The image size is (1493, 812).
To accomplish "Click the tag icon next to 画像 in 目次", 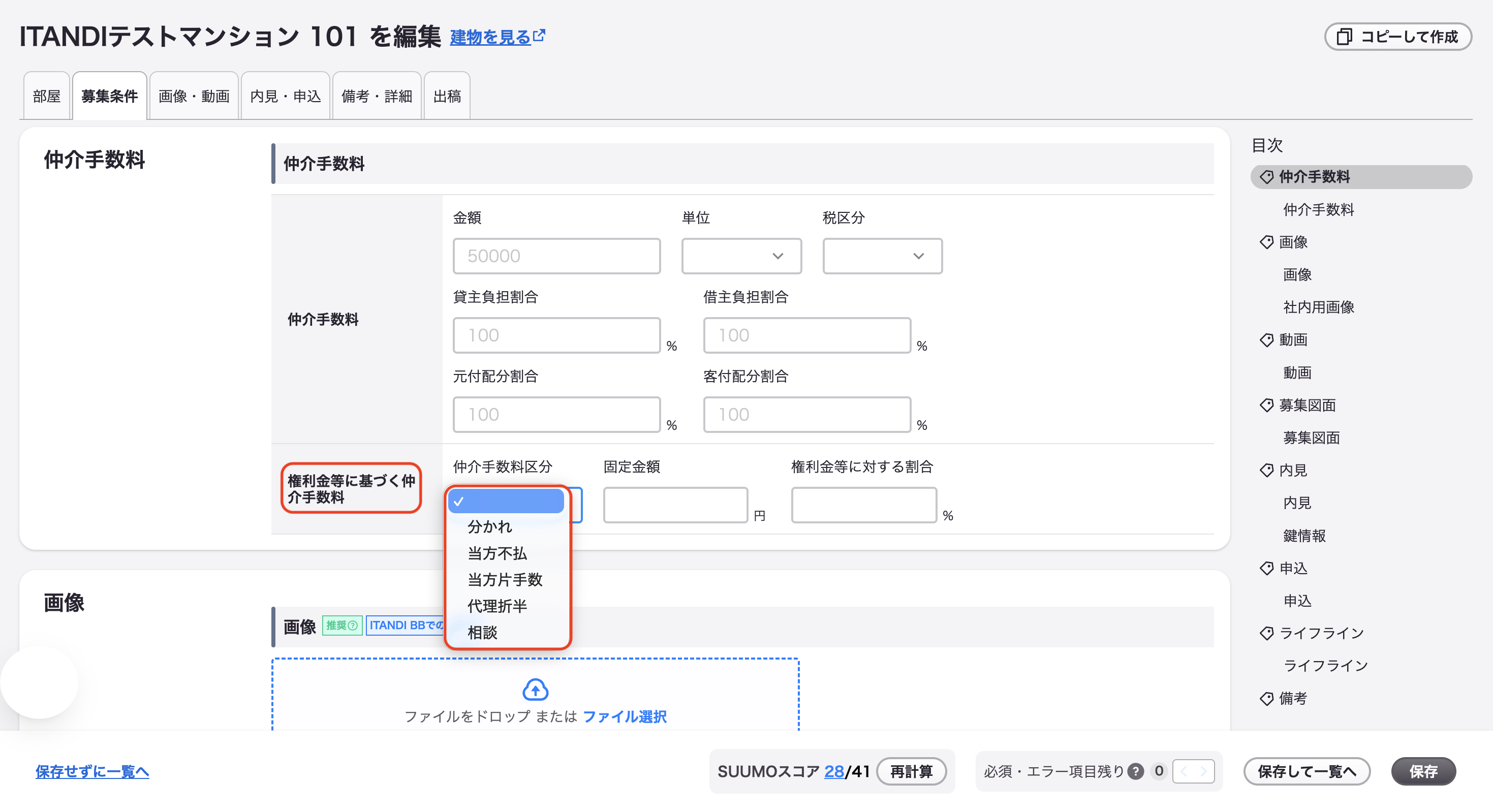I will [x=1266, y=242].
